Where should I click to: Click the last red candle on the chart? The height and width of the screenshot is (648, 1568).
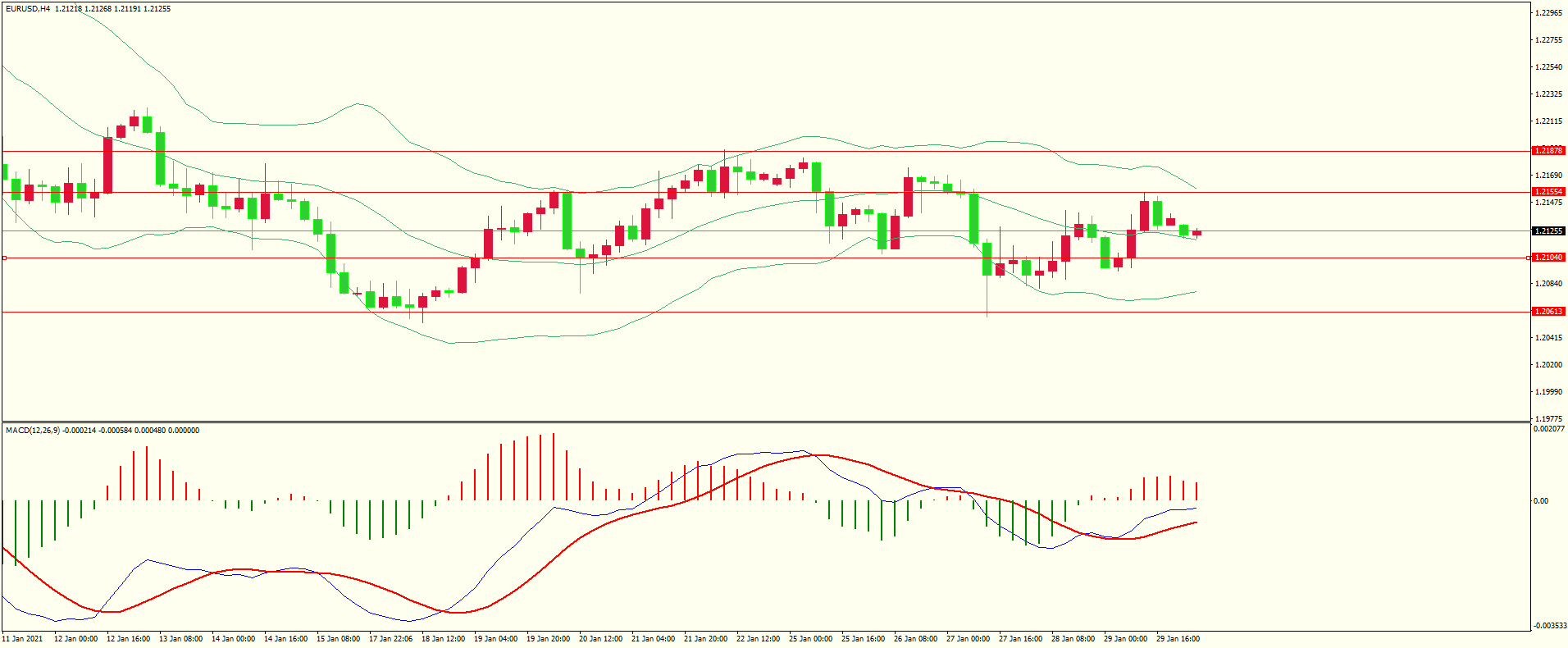click(x=1197, y=233)
